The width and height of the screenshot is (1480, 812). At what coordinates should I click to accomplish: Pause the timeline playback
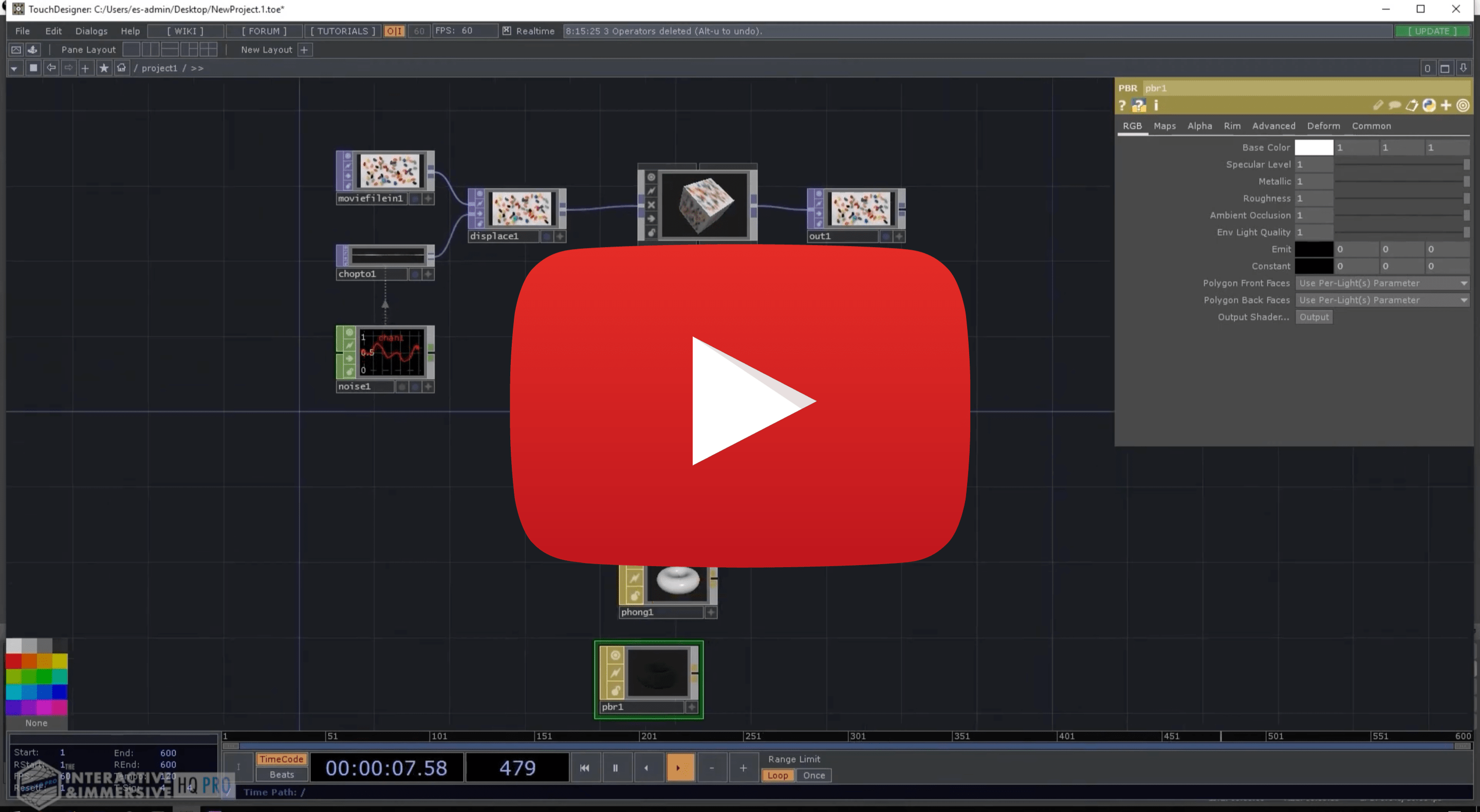[615, 768]
